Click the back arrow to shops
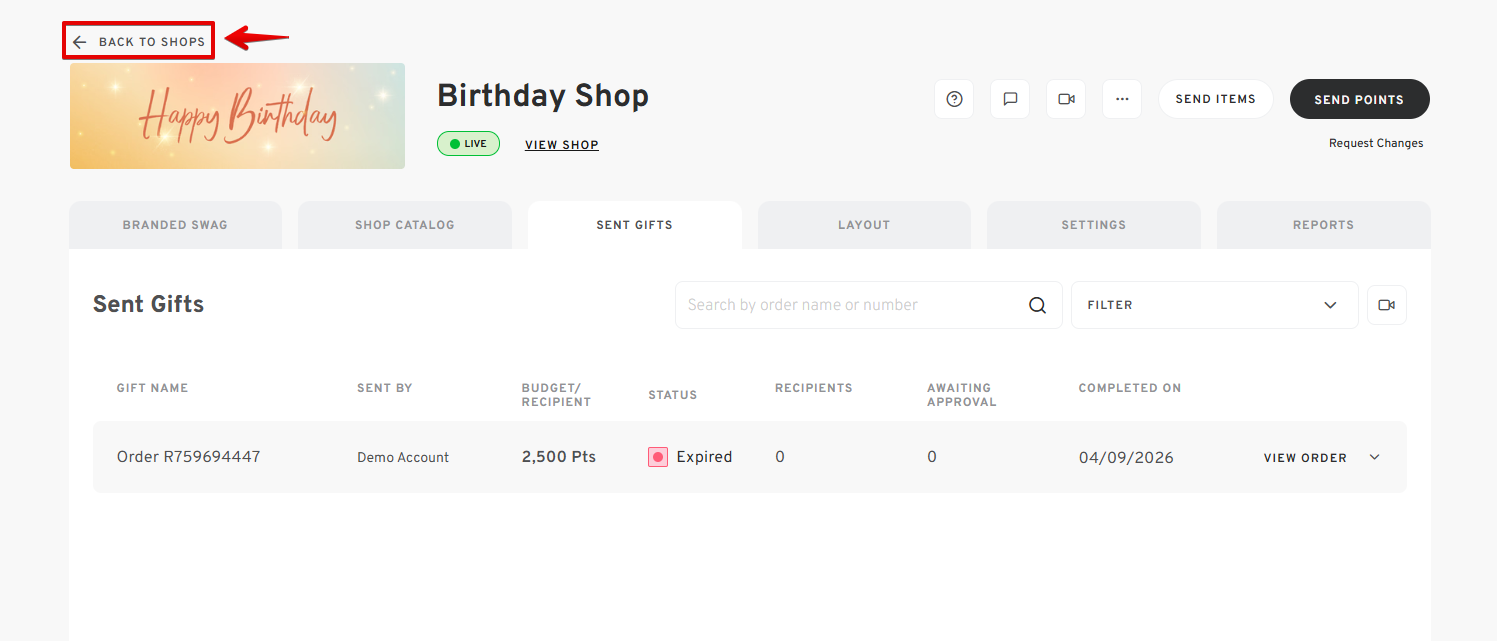1497x641 pixels. 80,42
